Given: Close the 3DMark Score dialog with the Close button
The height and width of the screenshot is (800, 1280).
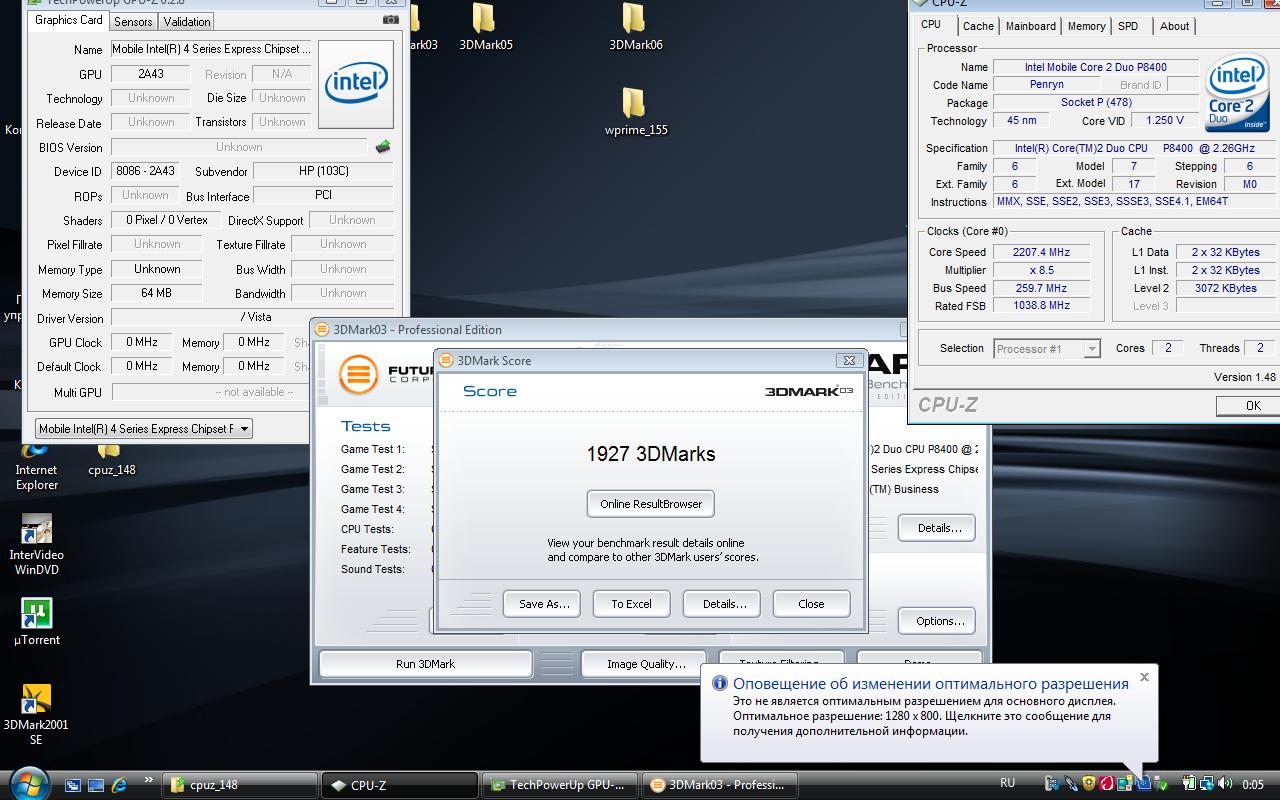Looking at the screenshot, I should 811,604.
